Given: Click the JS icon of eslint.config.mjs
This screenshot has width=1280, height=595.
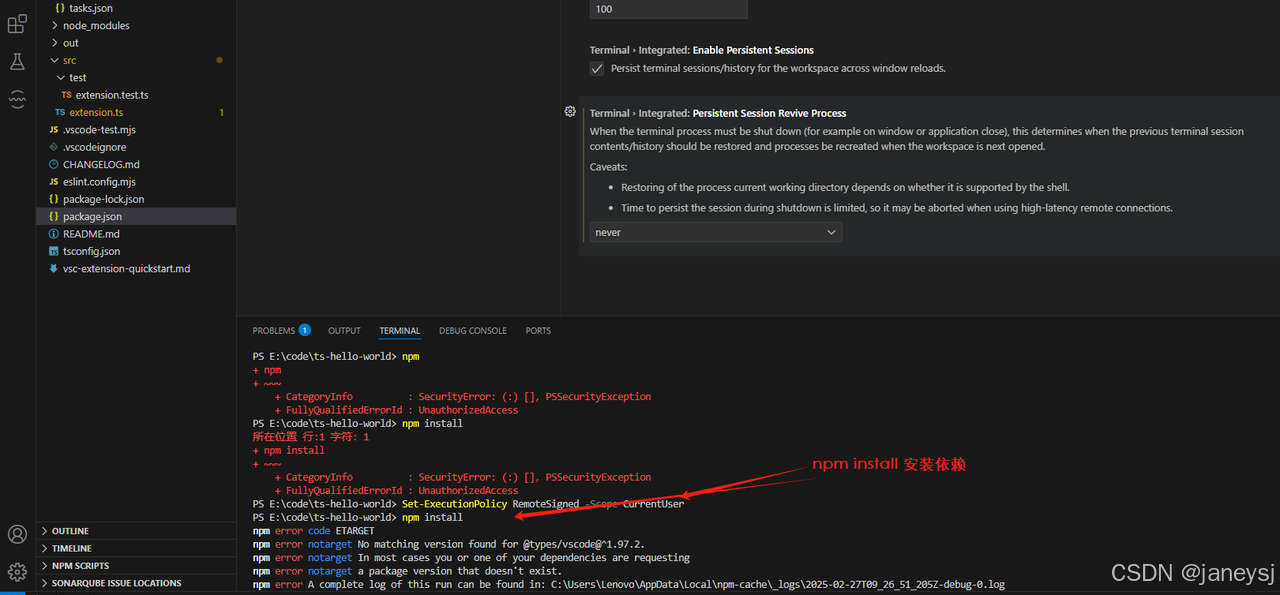Looking at the screenshot, I should coord(54,182).
